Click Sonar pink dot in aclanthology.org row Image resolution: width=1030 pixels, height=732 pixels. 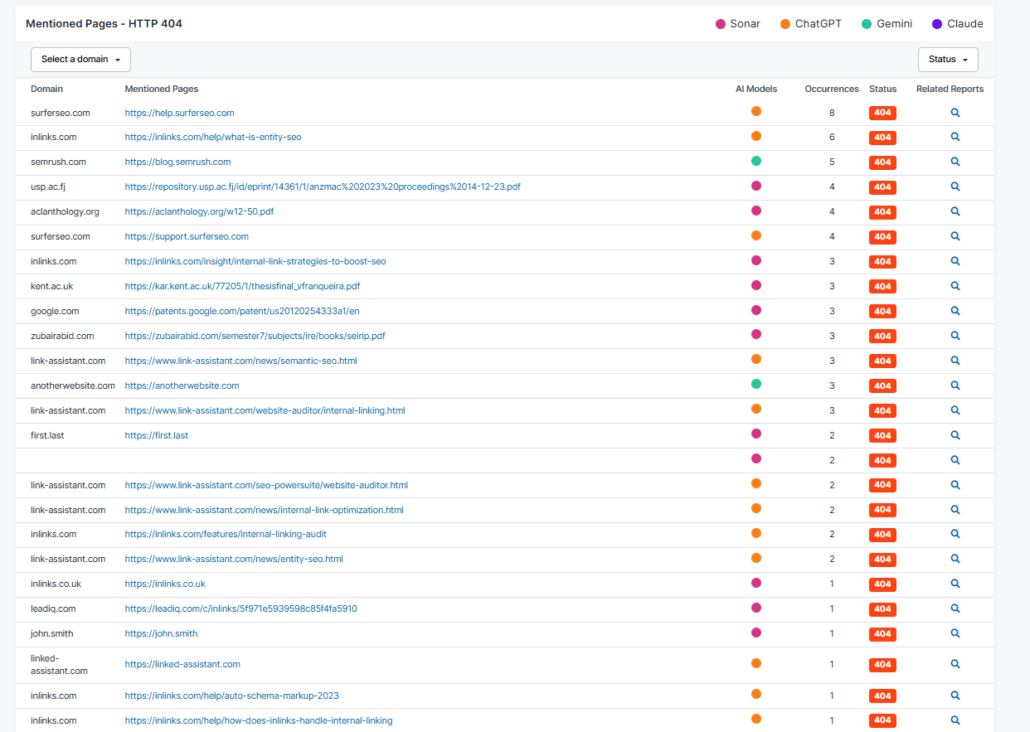(756, 211)
